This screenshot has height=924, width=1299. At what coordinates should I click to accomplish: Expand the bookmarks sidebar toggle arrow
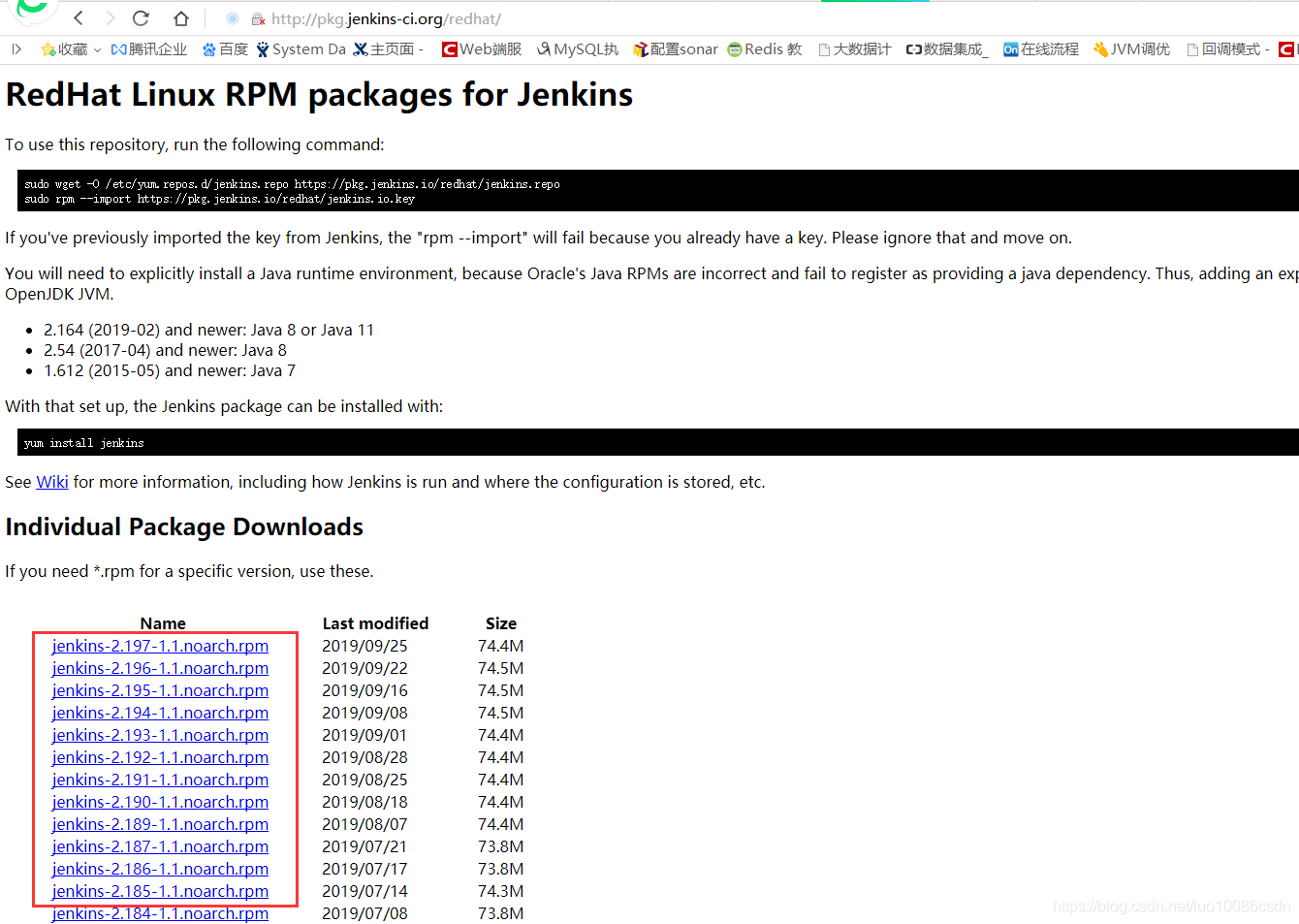pos(16,49)
